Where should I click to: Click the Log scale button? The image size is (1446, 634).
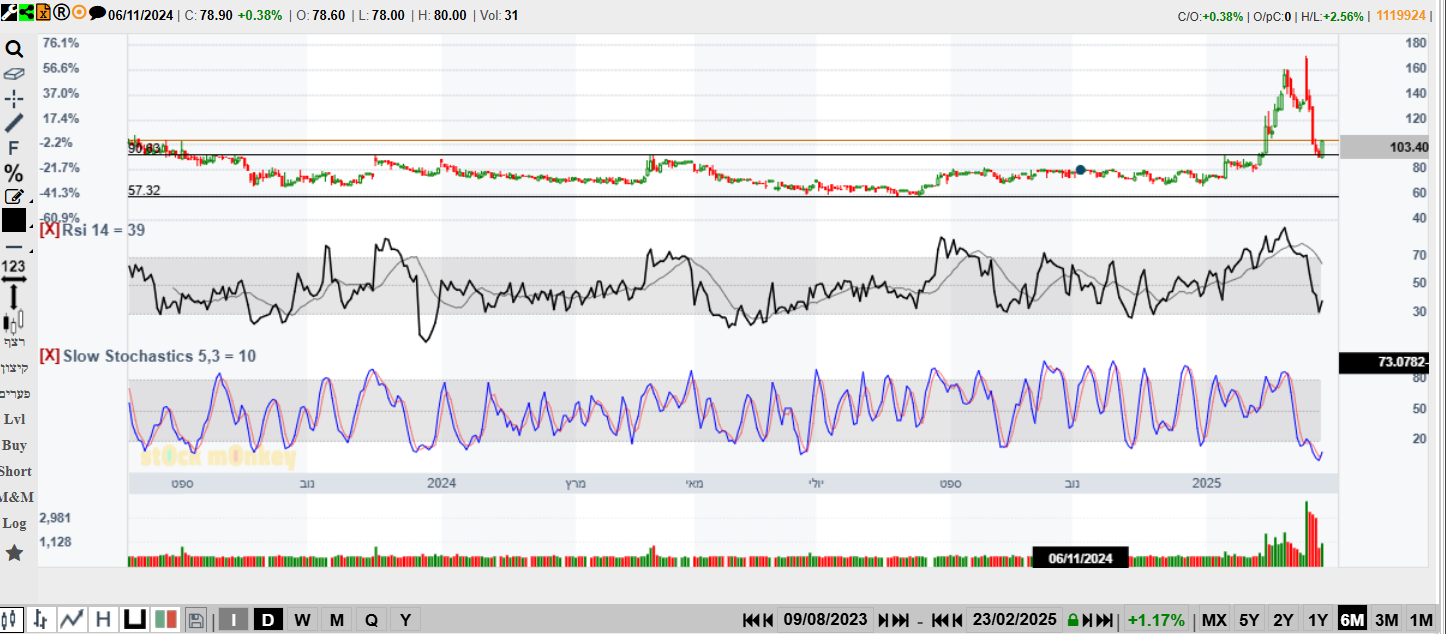click(14, 523)
